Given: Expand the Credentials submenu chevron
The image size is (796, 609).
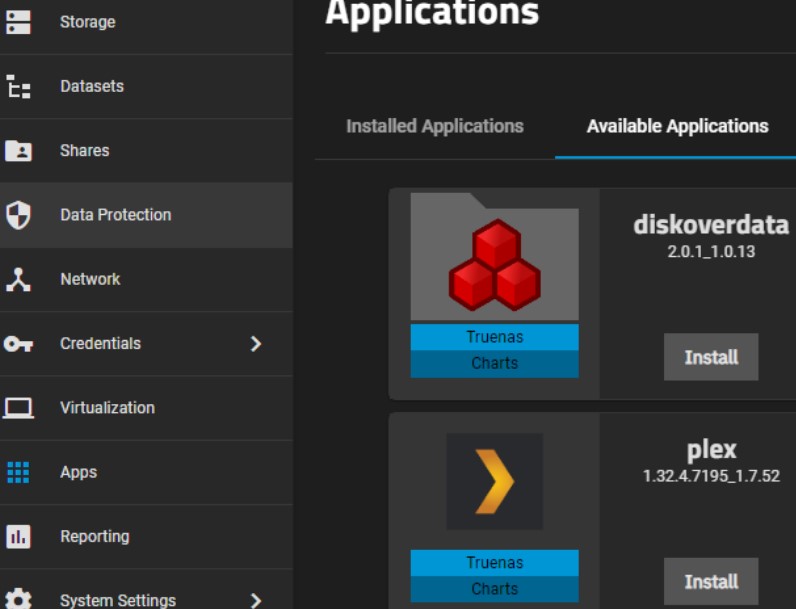Looking at the screenshot, I should pyautogui.click(x=256, y=344).
